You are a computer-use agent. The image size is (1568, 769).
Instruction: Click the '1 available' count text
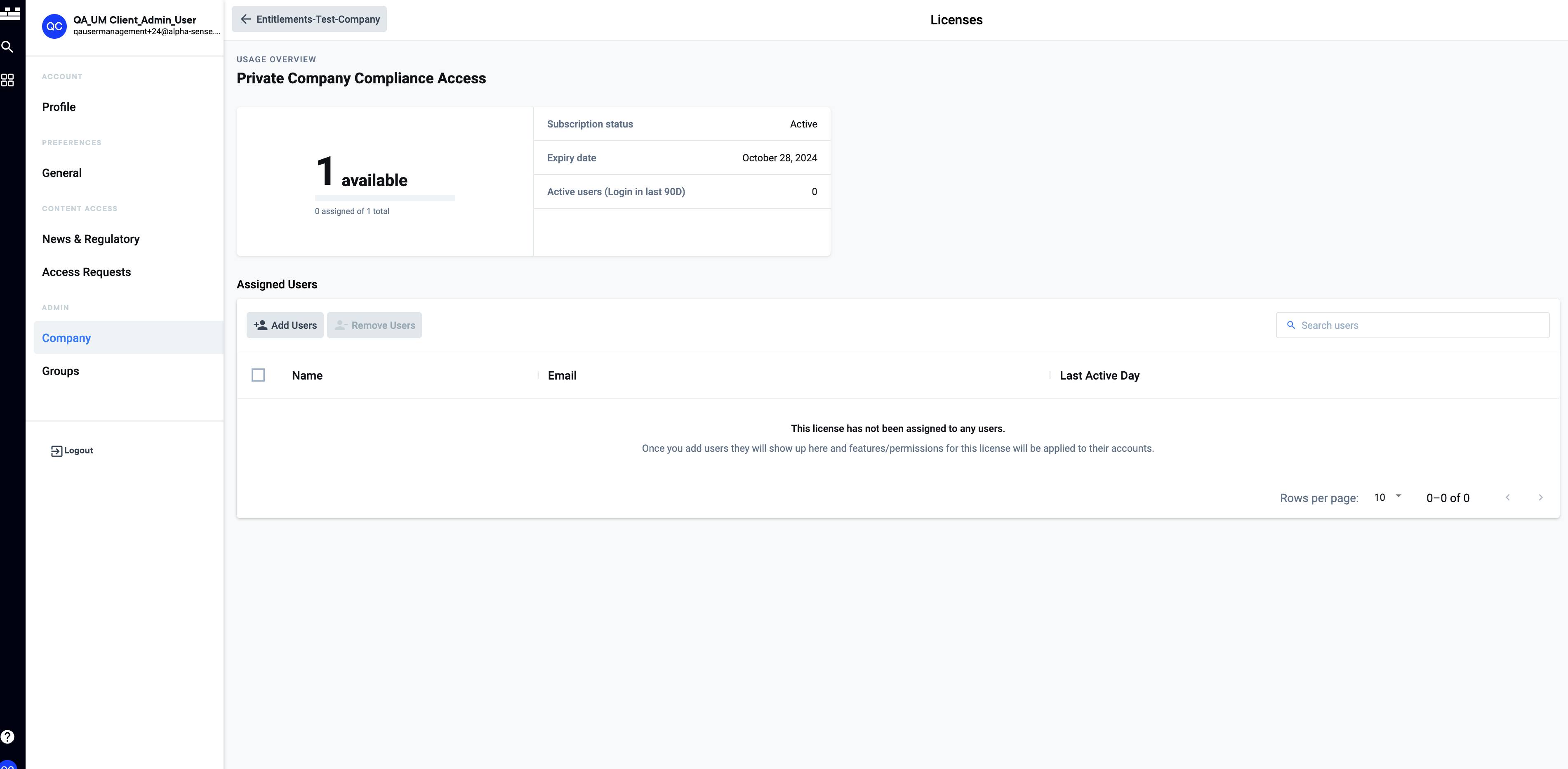(362, 172)
